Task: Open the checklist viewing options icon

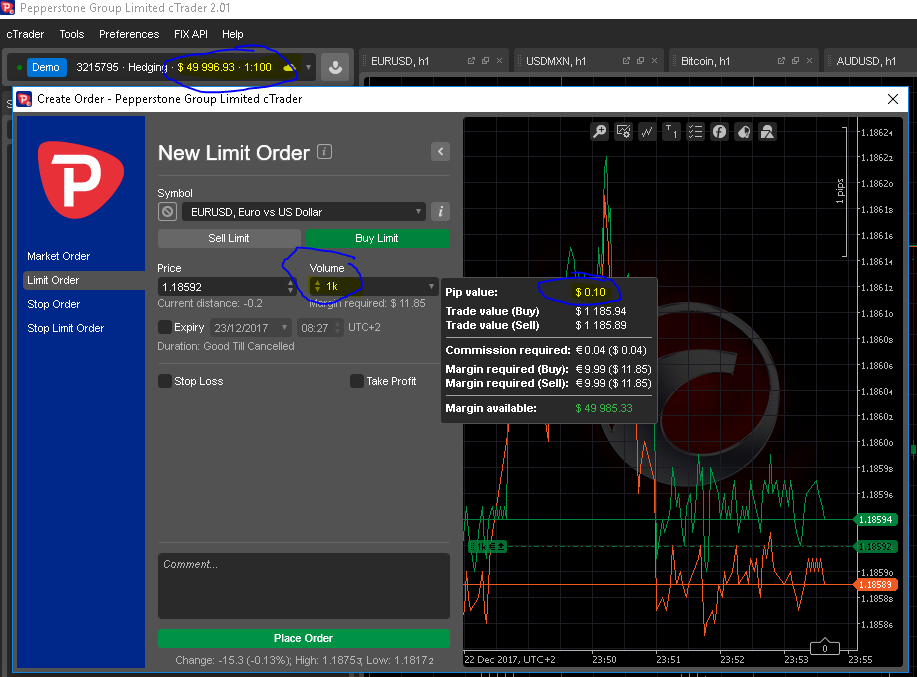Action: click(x=695, y=132)
